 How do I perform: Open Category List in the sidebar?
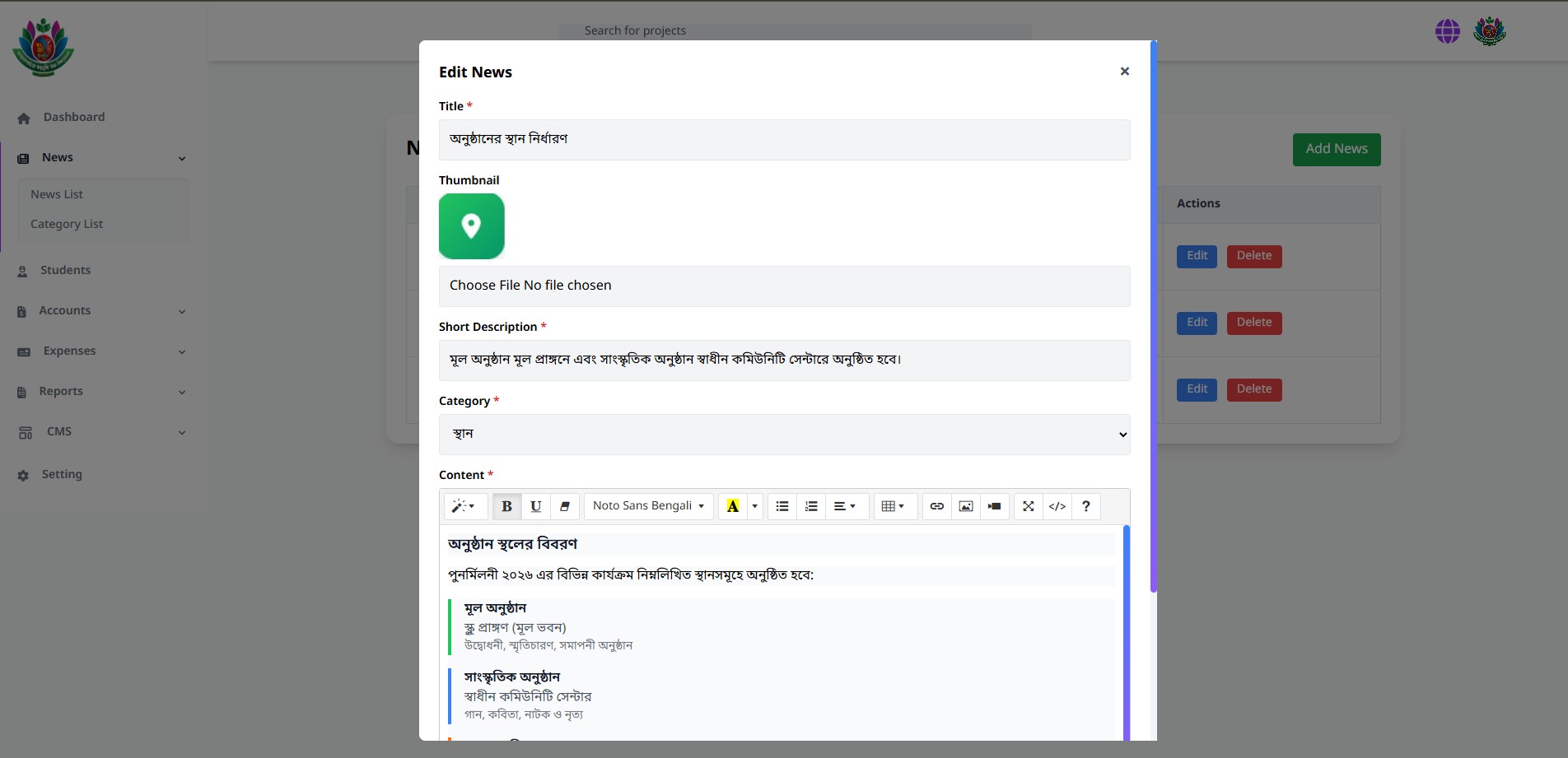click(x=67, y=224)
